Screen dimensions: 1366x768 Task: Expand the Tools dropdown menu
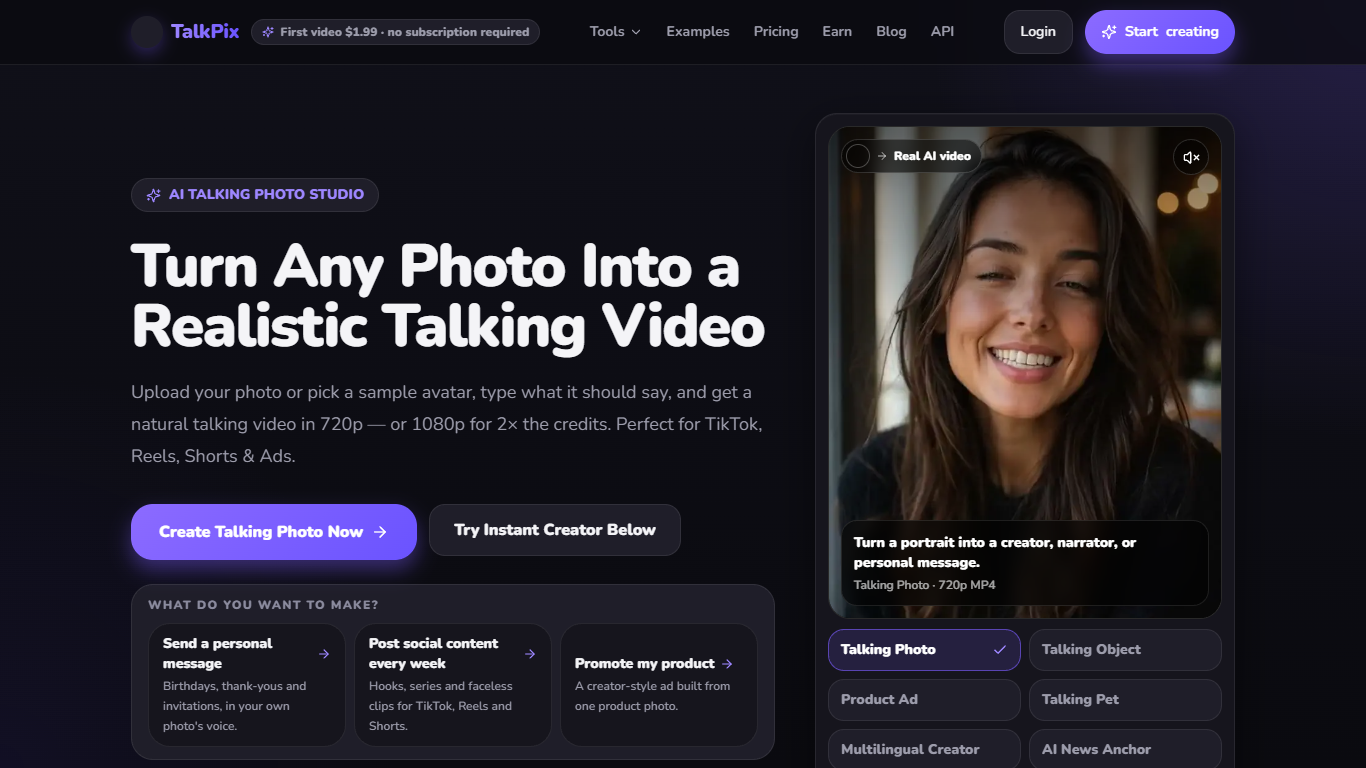615,32
